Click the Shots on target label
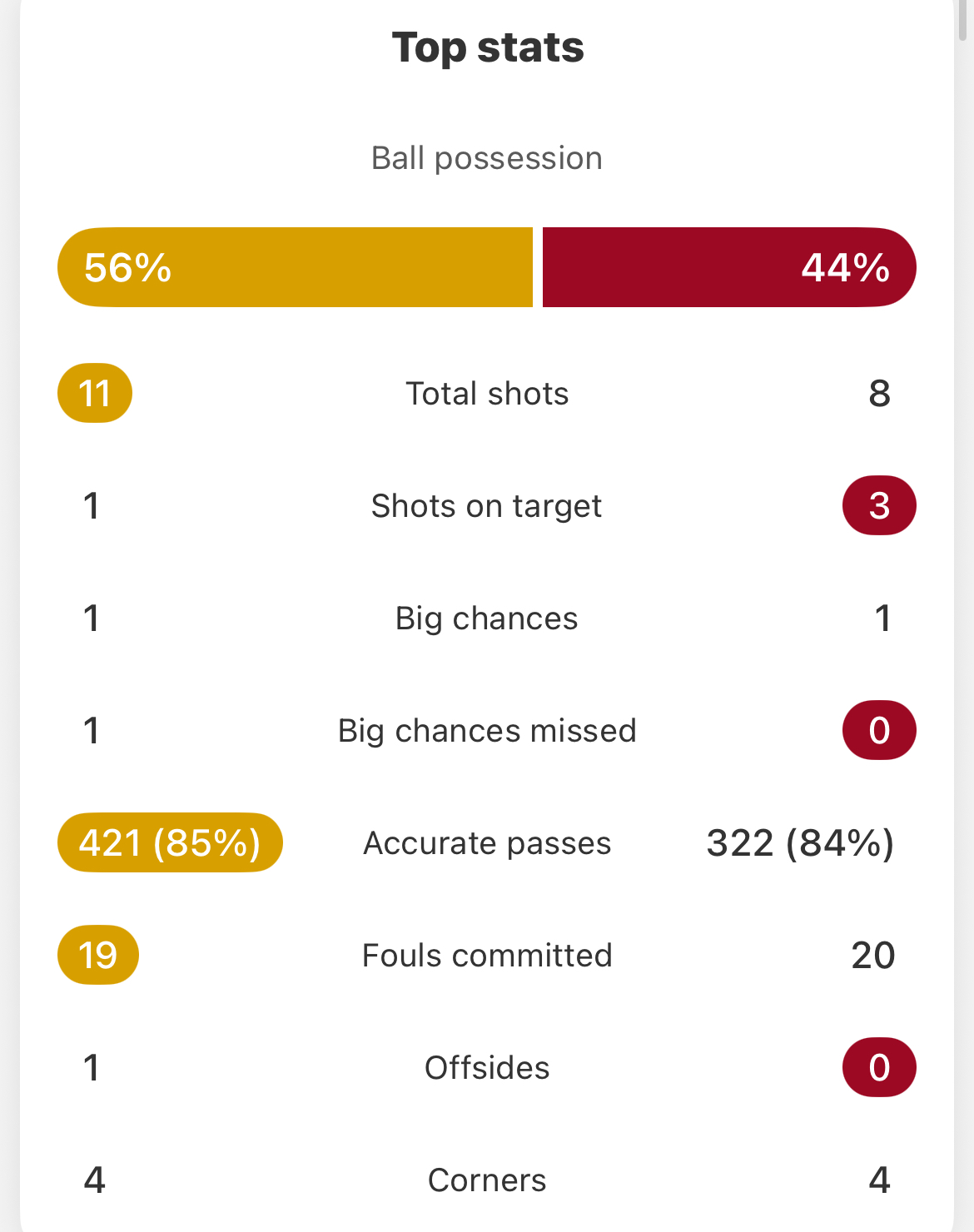 point(487,506)
